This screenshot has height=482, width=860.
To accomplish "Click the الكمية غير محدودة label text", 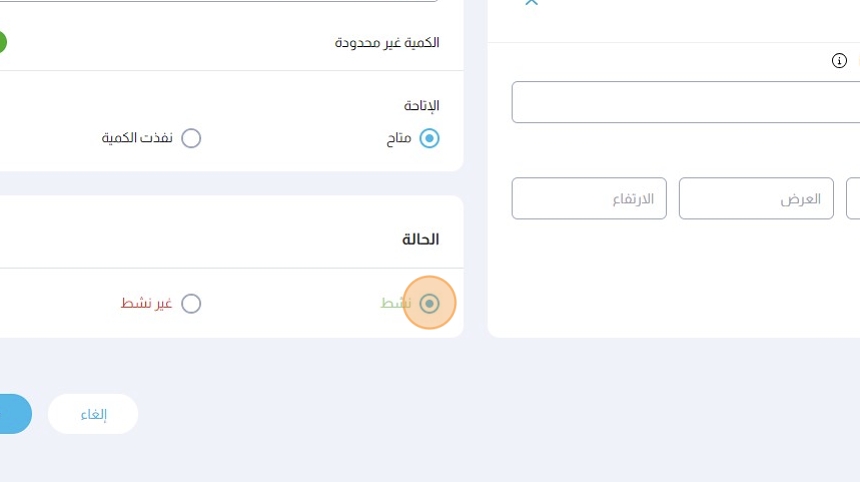I will 386,43.
